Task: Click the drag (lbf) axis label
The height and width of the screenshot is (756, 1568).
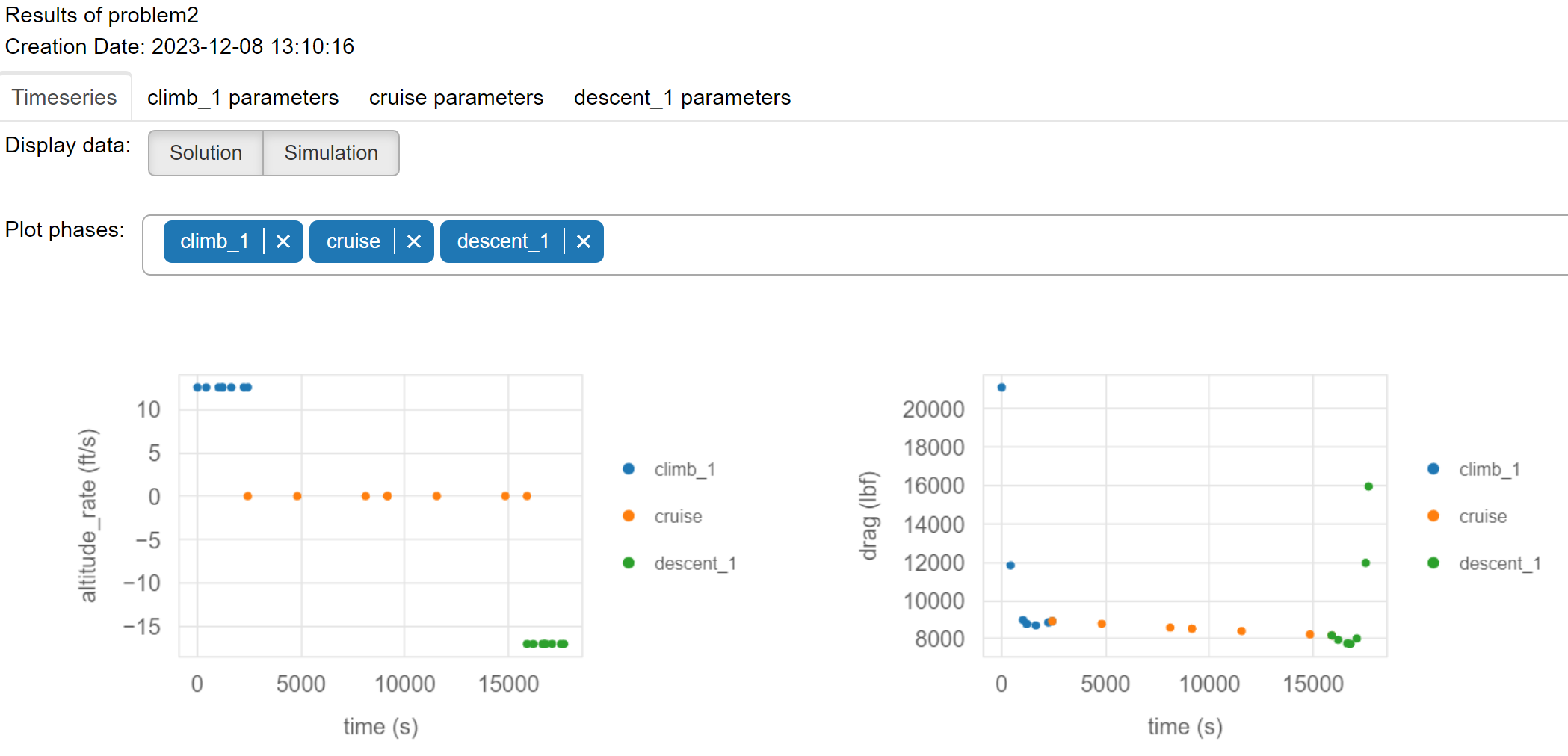Action: (868, 515)
